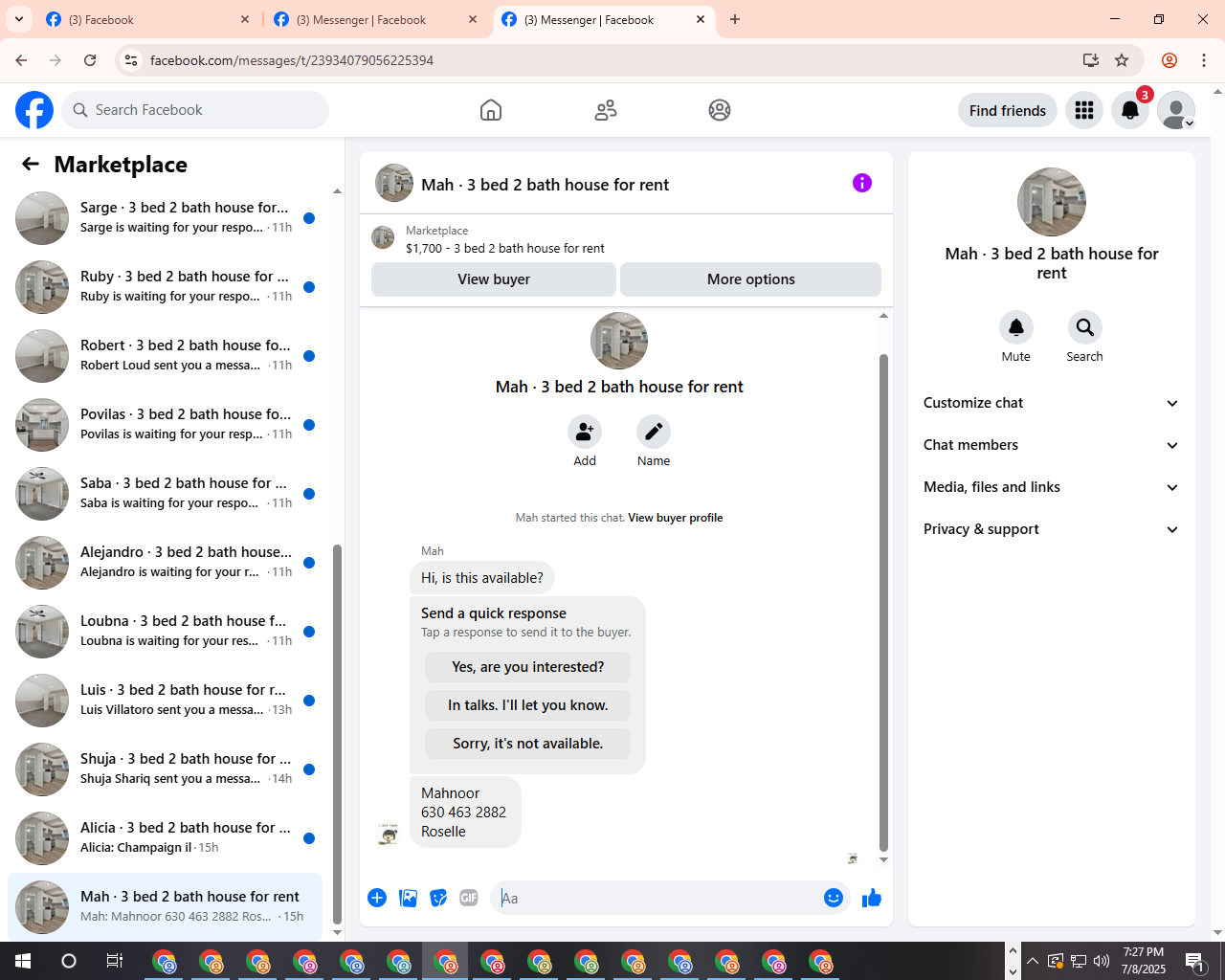The image size is (1225, 980).
Task: Click the chat messages vertical scrollbar
Action: coord(883,603)
